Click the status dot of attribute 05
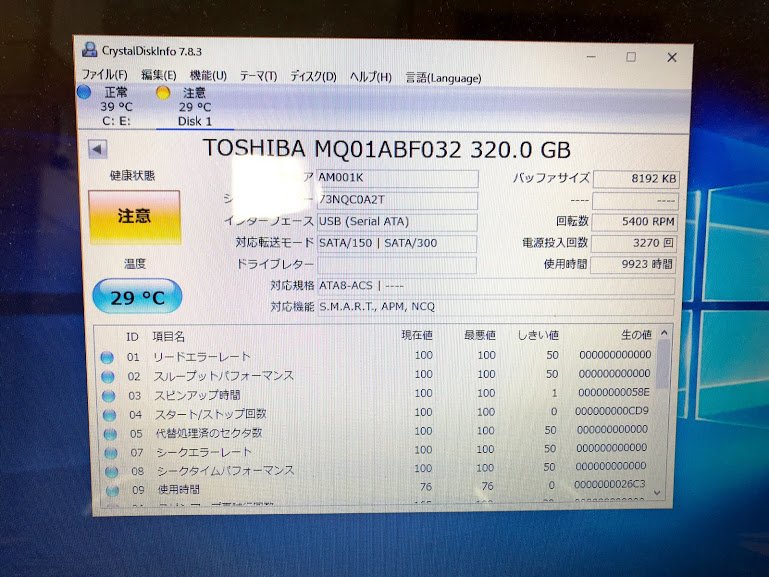 click(x=110, y=434)
